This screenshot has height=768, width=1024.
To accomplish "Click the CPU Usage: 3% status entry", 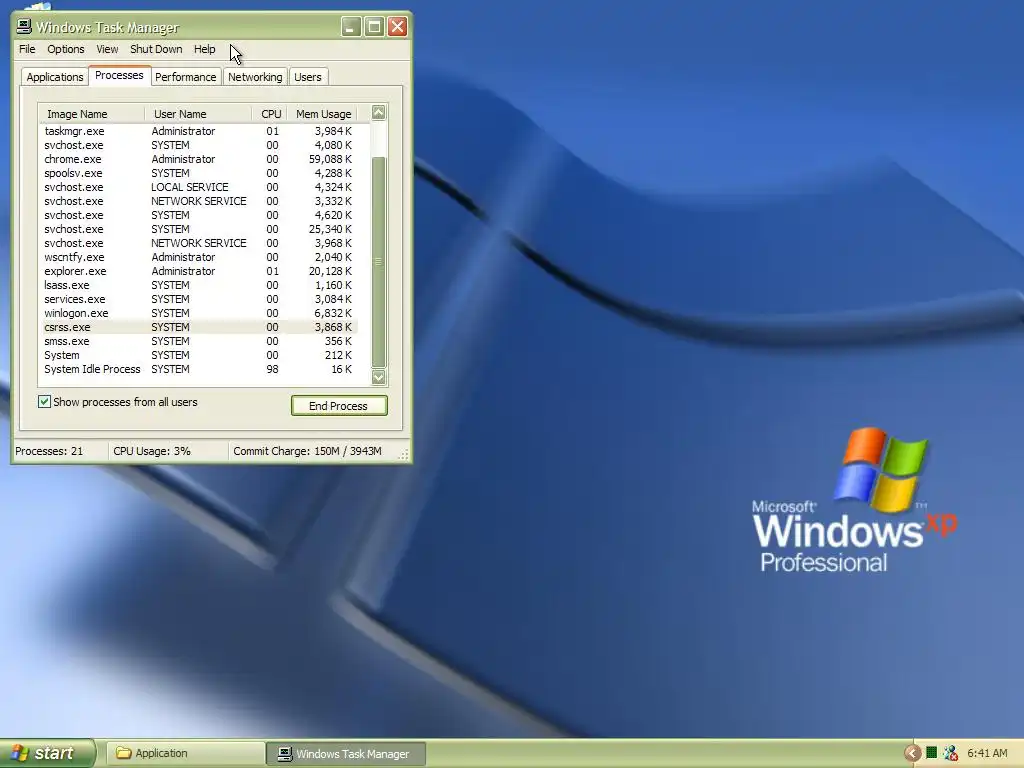I will (x=152, y=451).
